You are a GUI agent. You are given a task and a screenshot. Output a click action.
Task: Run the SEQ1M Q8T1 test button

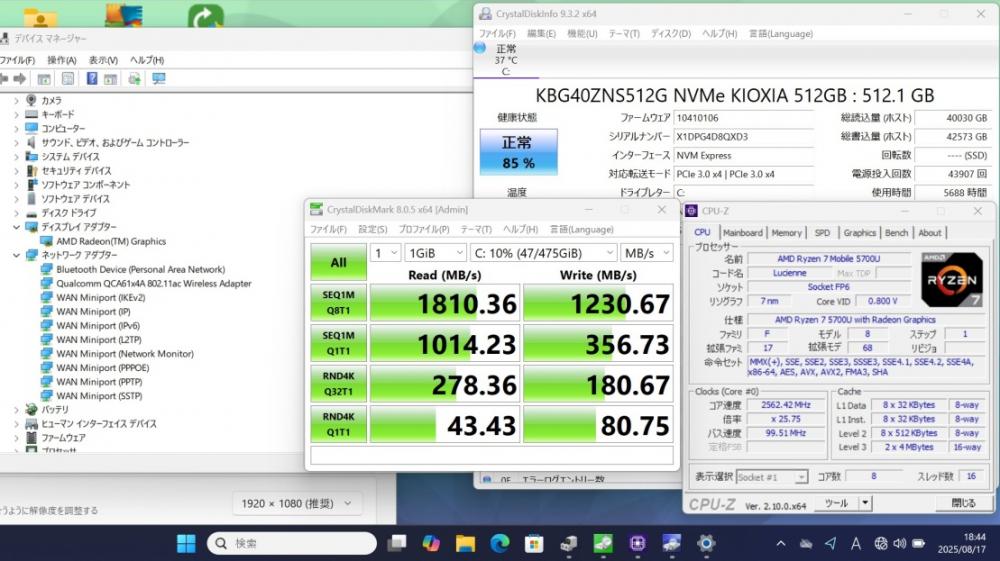[339, 303]
